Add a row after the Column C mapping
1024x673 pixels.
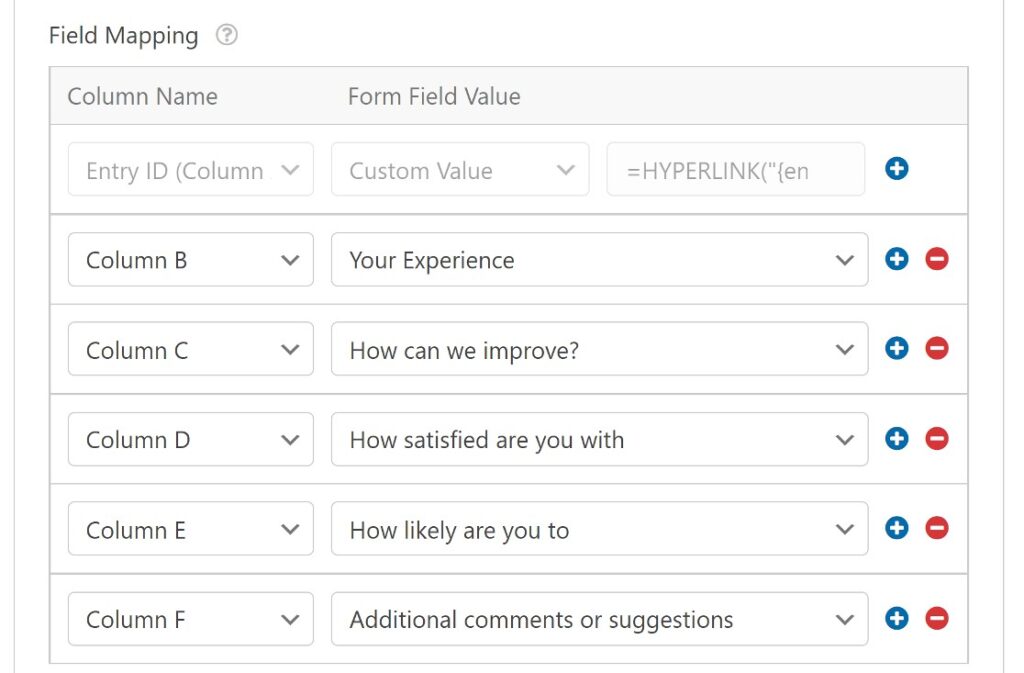click(x=897, y=349)
